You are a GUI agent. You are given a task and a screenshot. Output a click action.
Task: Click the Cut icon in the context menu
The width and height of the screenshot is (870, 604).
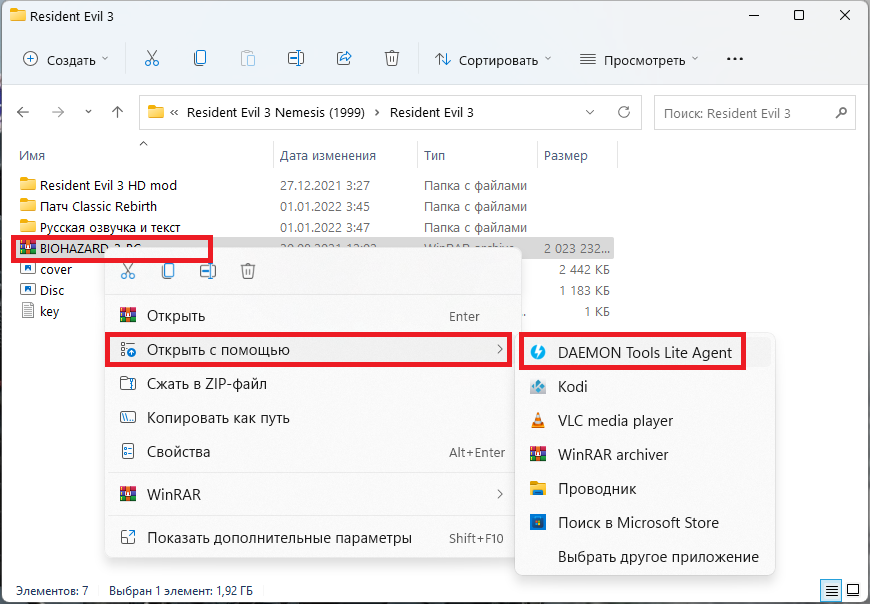click(x=128, y=271)
